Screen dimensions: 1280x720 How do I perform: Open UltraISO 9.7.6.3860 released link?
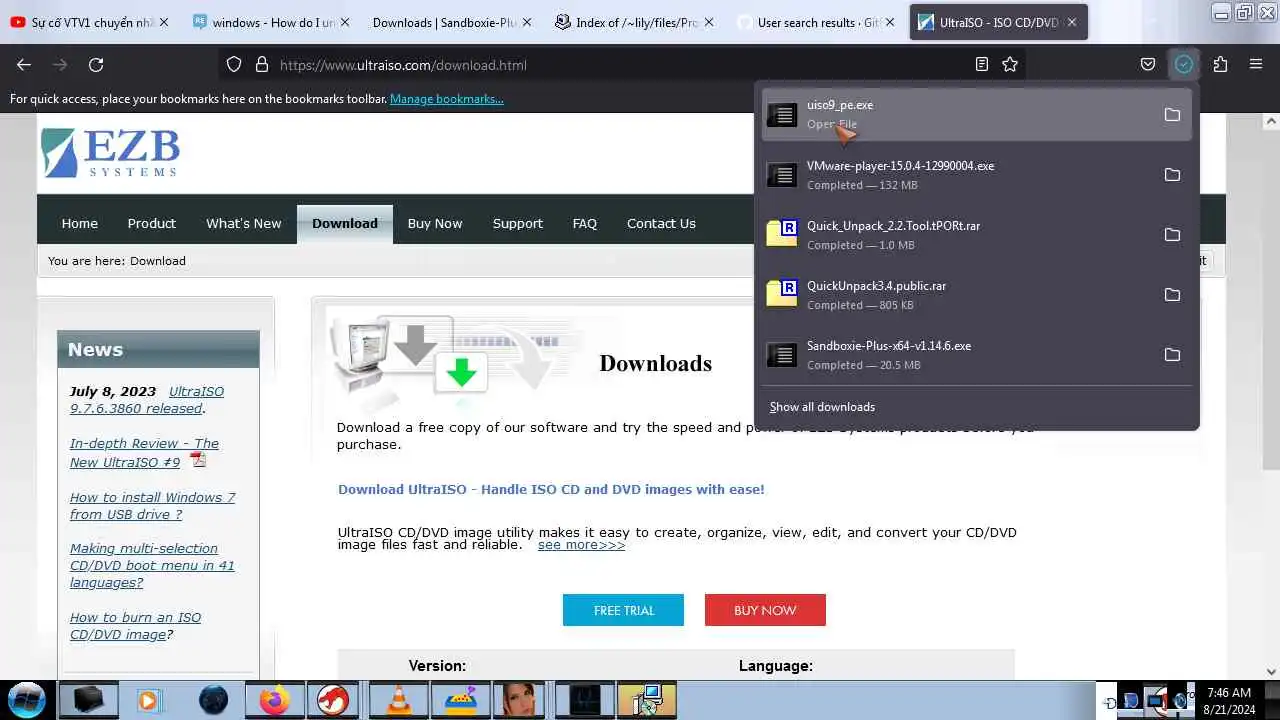(x=147, y=400)
